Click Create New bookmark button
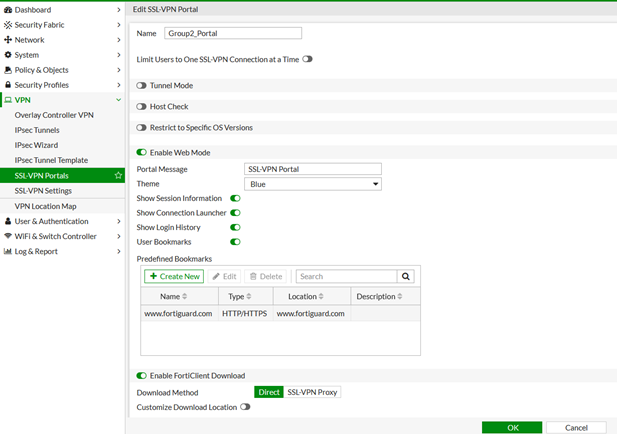Screen dimensions: 617x434 [174, 276]
